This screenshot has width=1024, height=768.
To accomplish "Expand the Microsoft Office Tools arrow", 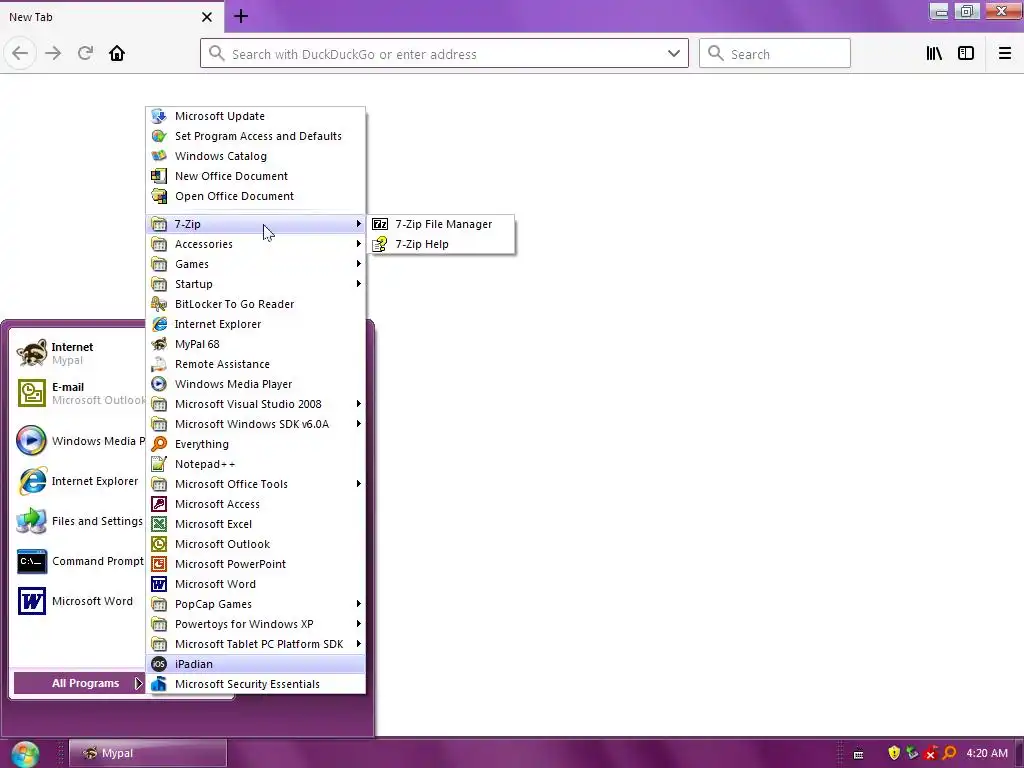I will [x=359, y=484].
